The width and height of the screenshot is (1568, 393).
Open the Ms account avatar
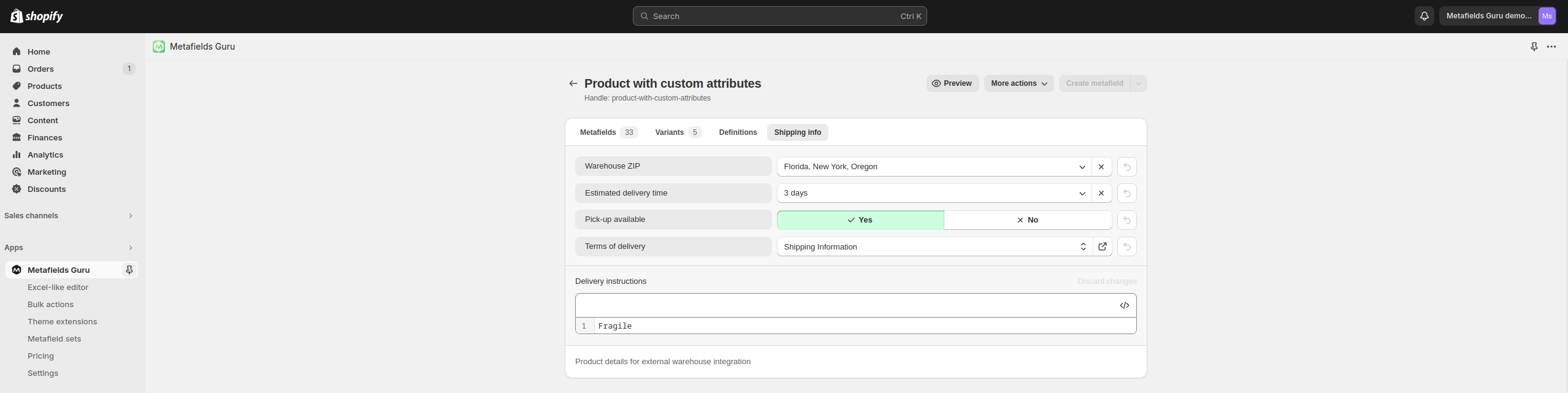tap(1547, 16)
